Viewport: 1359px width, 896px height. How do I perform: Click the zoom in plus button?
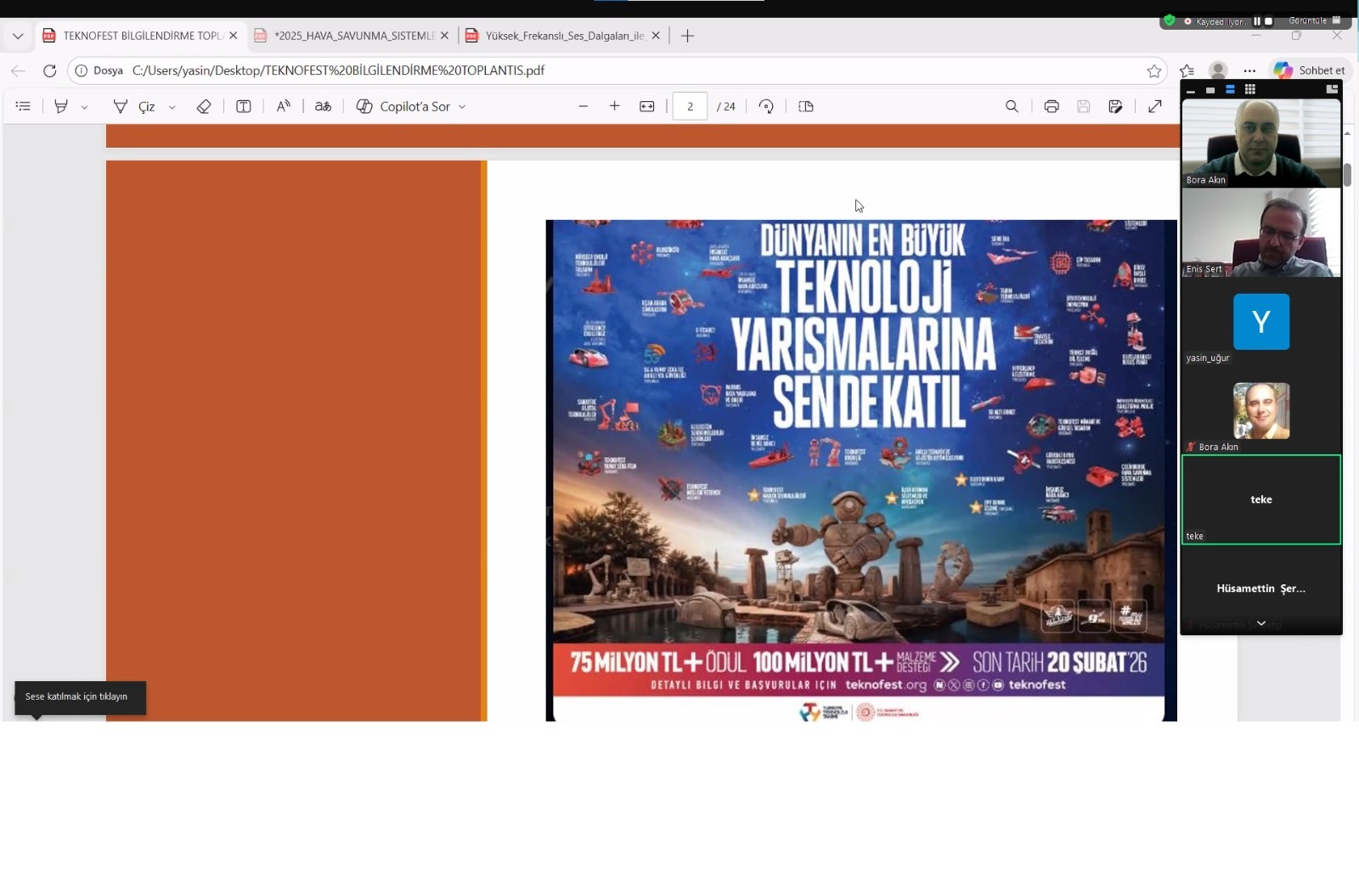click(615, 106)
